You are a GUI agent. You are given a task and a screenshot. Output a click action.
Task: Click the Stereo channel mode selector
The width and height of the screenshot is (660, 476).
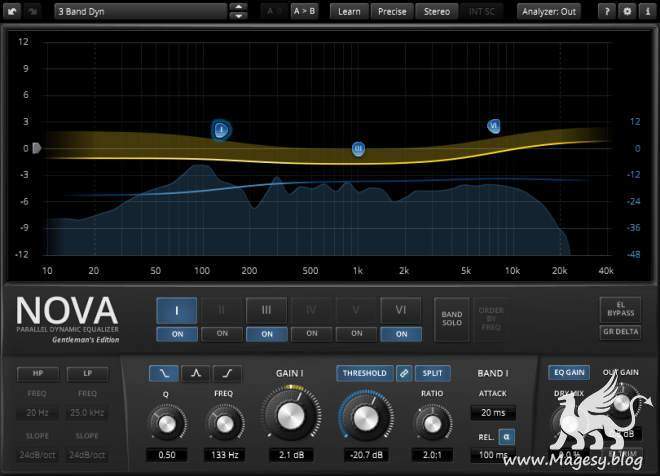point(436,12)
